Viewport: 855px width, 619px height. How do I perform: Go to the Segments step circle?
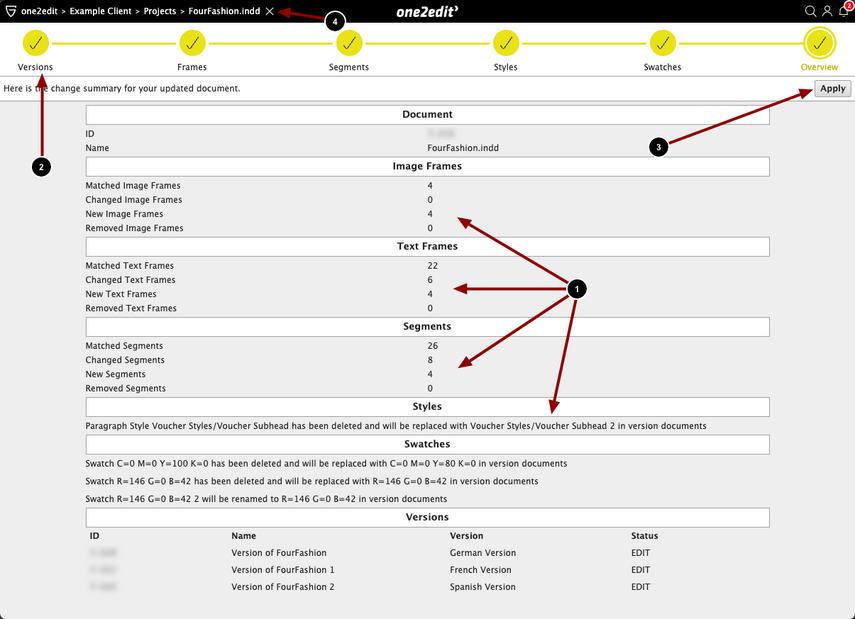pyautogui.click(x=349, y=43)
